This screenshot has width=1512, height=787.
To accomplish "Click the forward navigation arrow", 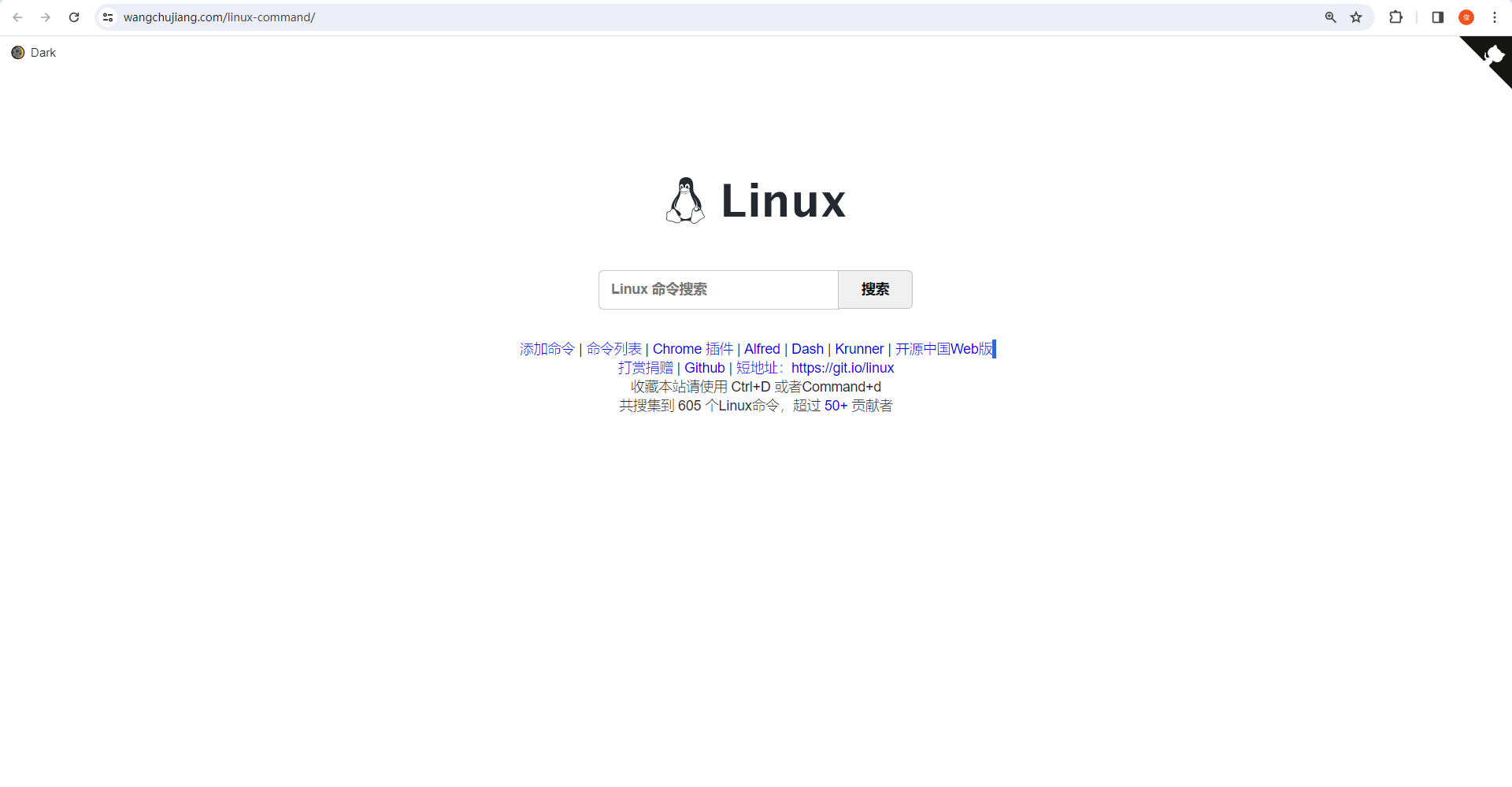I will 46,17.
